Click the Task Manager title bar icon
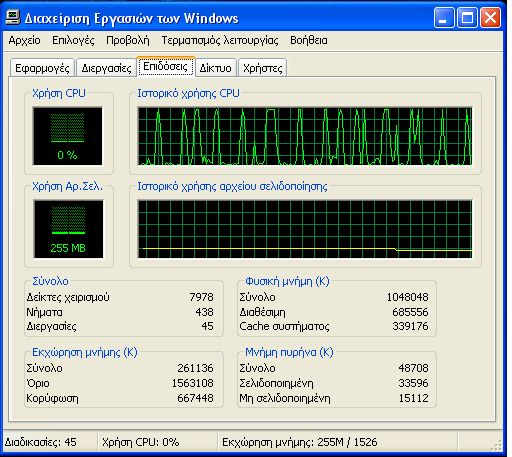 click(13, 17)
